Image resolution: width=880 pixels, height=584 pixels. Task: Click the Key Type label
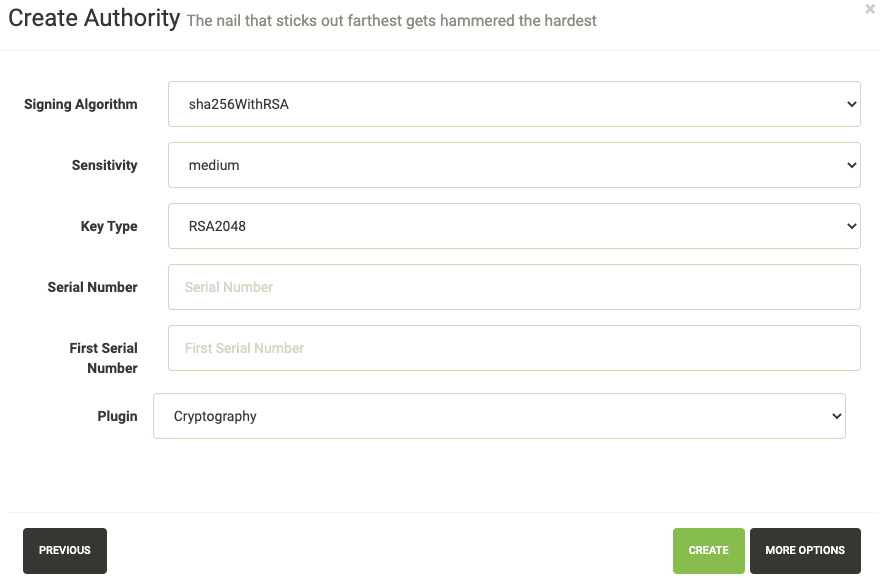pyautogui.click(x=109, y=226)
